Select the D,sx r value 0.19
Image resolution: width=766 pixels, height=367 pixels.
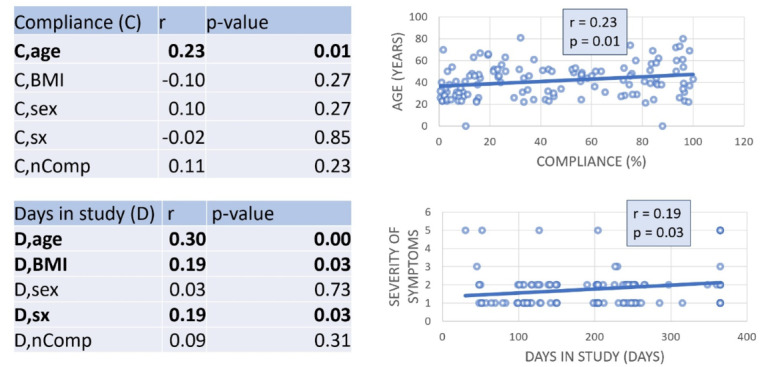point(187,315)
